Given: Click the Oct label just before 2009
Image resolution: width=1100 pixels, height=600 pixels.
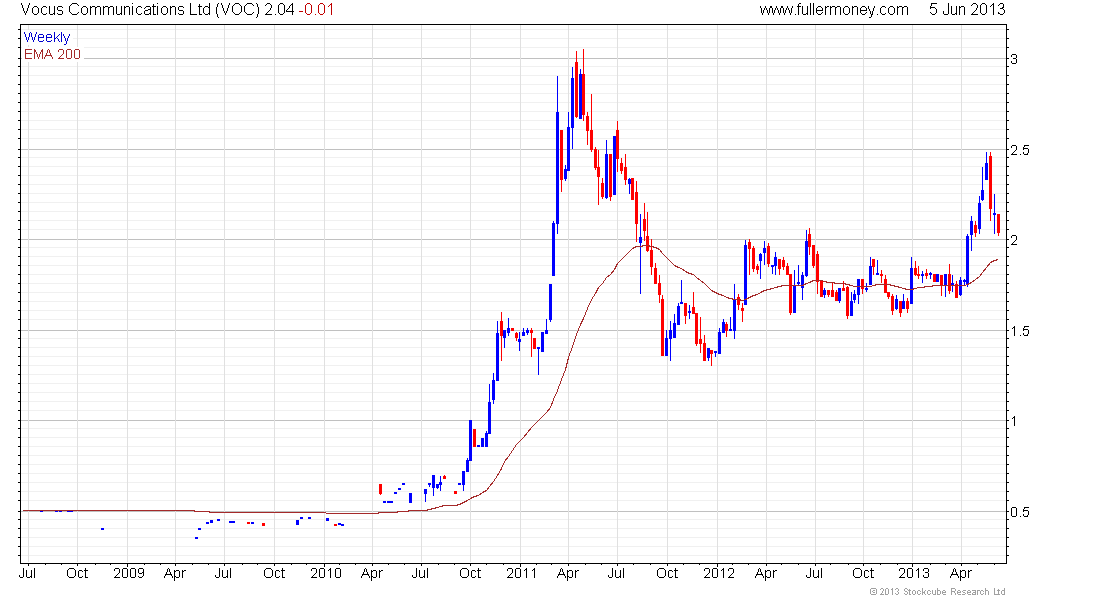Looking at the screenshot, I should (77, 573).
